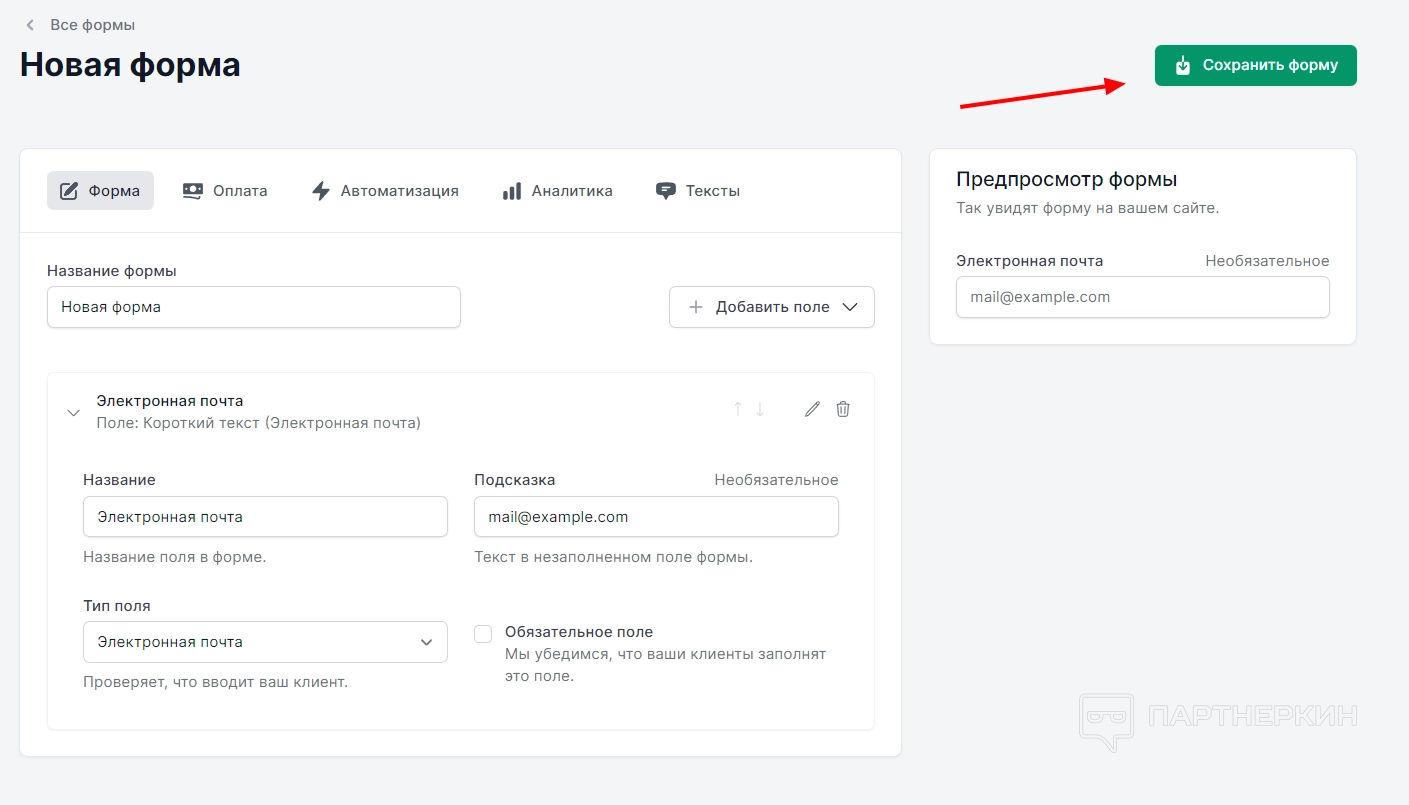1409x805 pixels.
Task: Click the trash icon to delete the field
Action: pos(843,409)
